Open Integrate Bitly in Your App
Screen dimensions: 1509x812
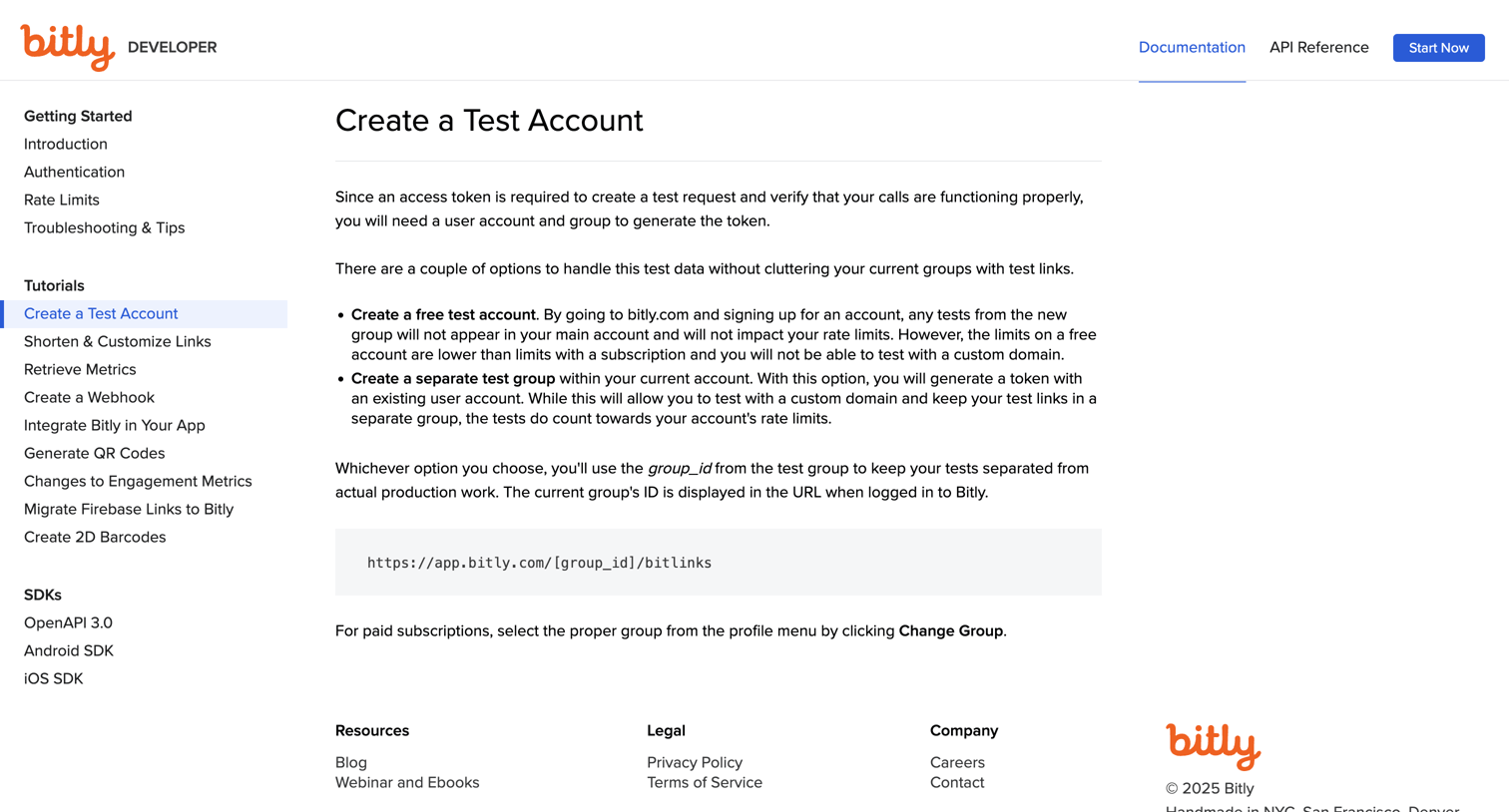(x=115, y=425)
